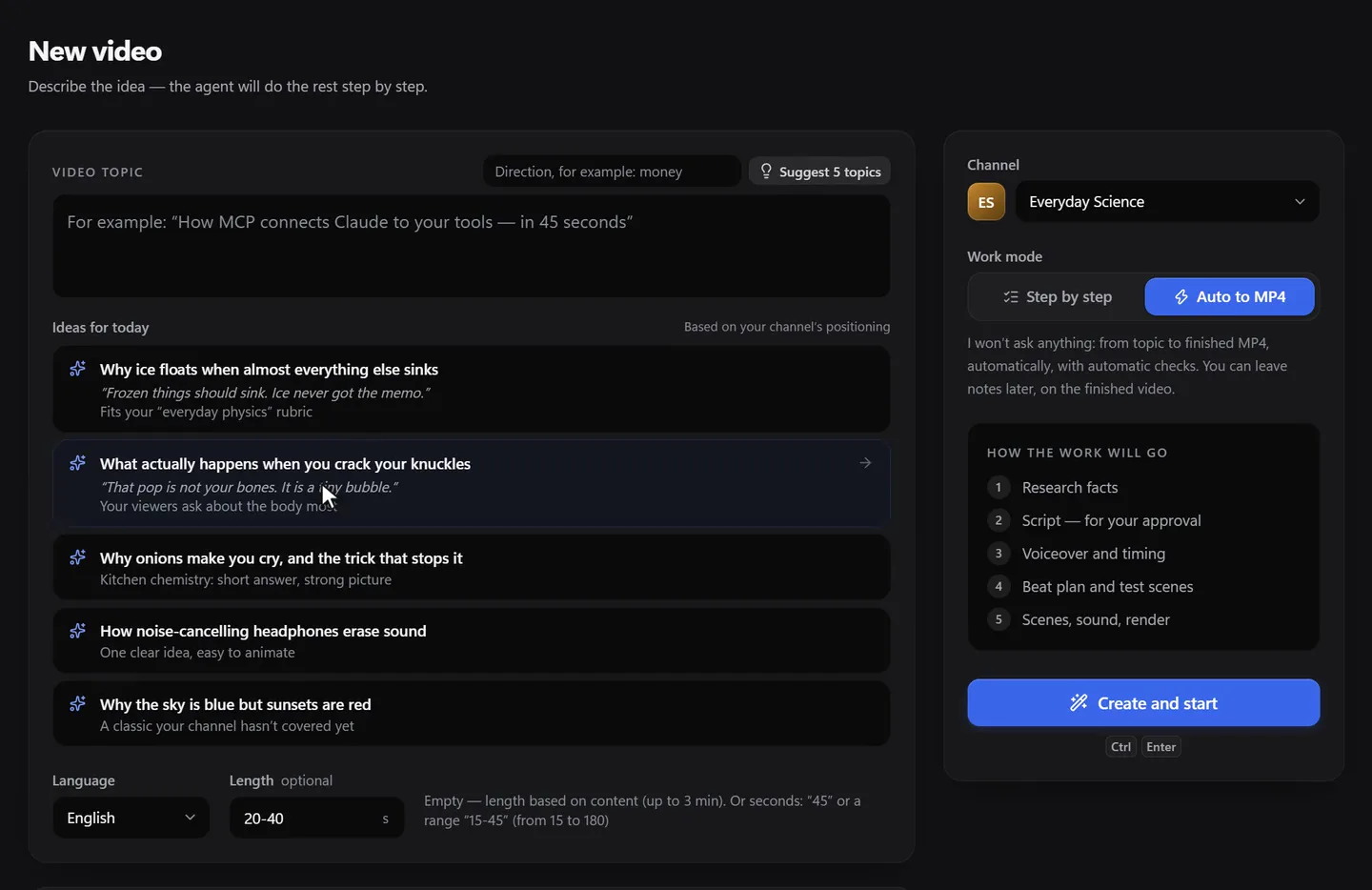Click the arrow icon on the knuckles idea
The height and width of the screenshot is (890, 1372).
tap(865, 463)
